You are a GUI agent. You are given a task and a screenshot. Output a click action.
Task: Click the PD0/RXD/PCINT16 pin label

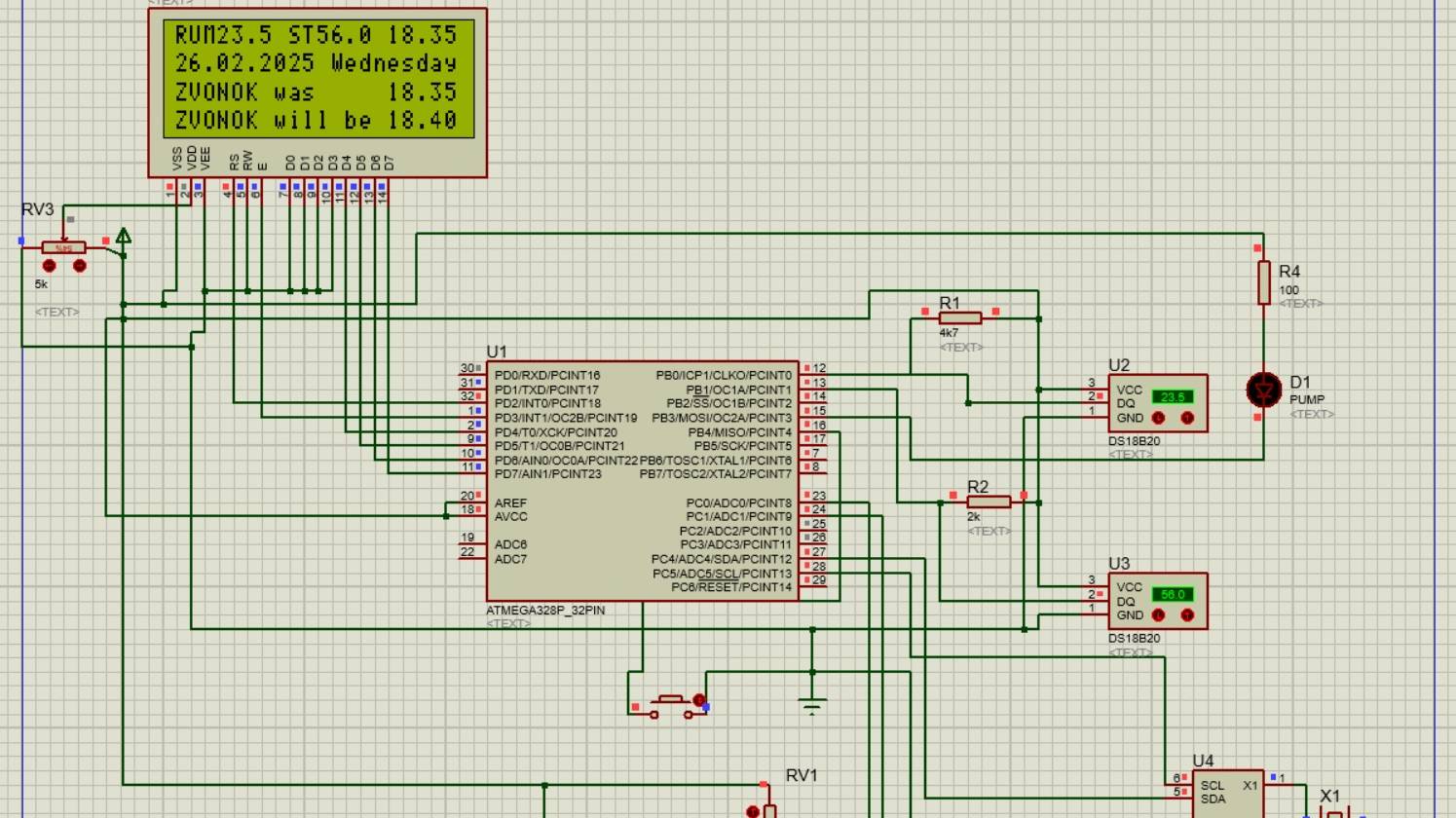coord(547,375)
